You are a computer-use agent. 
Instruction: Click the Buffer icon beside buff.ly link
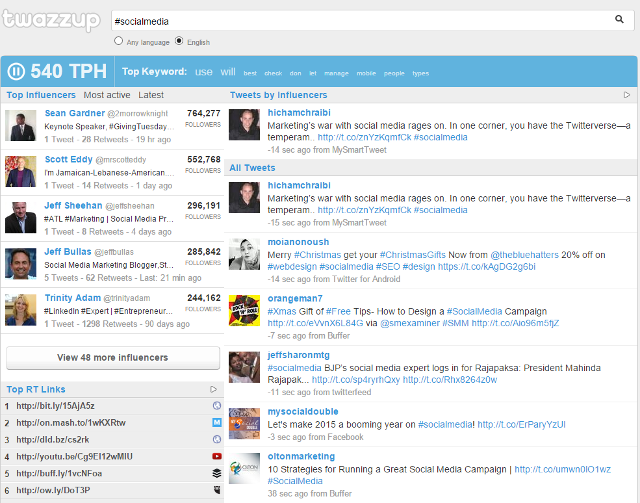(217, 473)
